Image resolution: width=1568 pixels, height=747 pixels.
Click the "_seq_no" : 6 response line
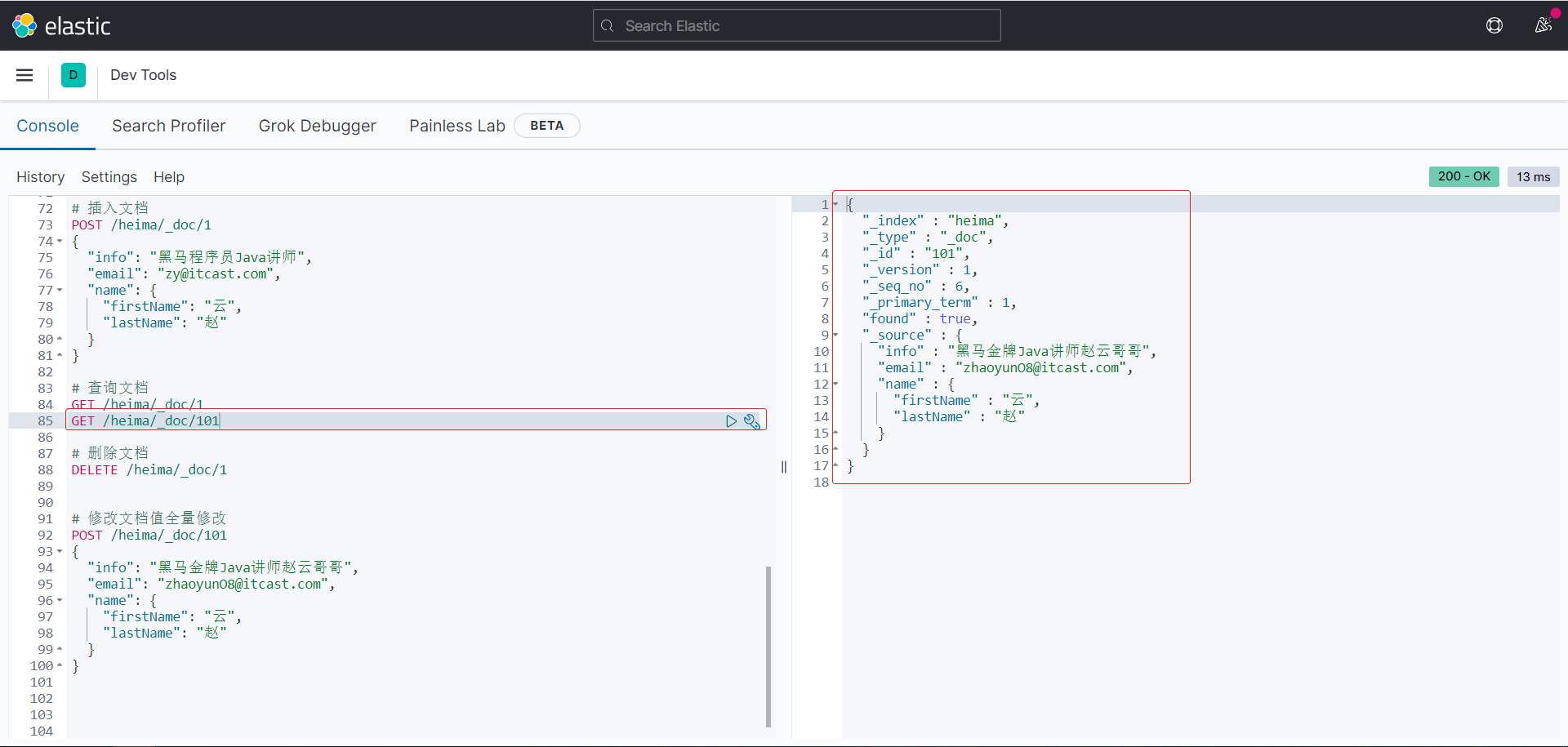click(915, 287)
